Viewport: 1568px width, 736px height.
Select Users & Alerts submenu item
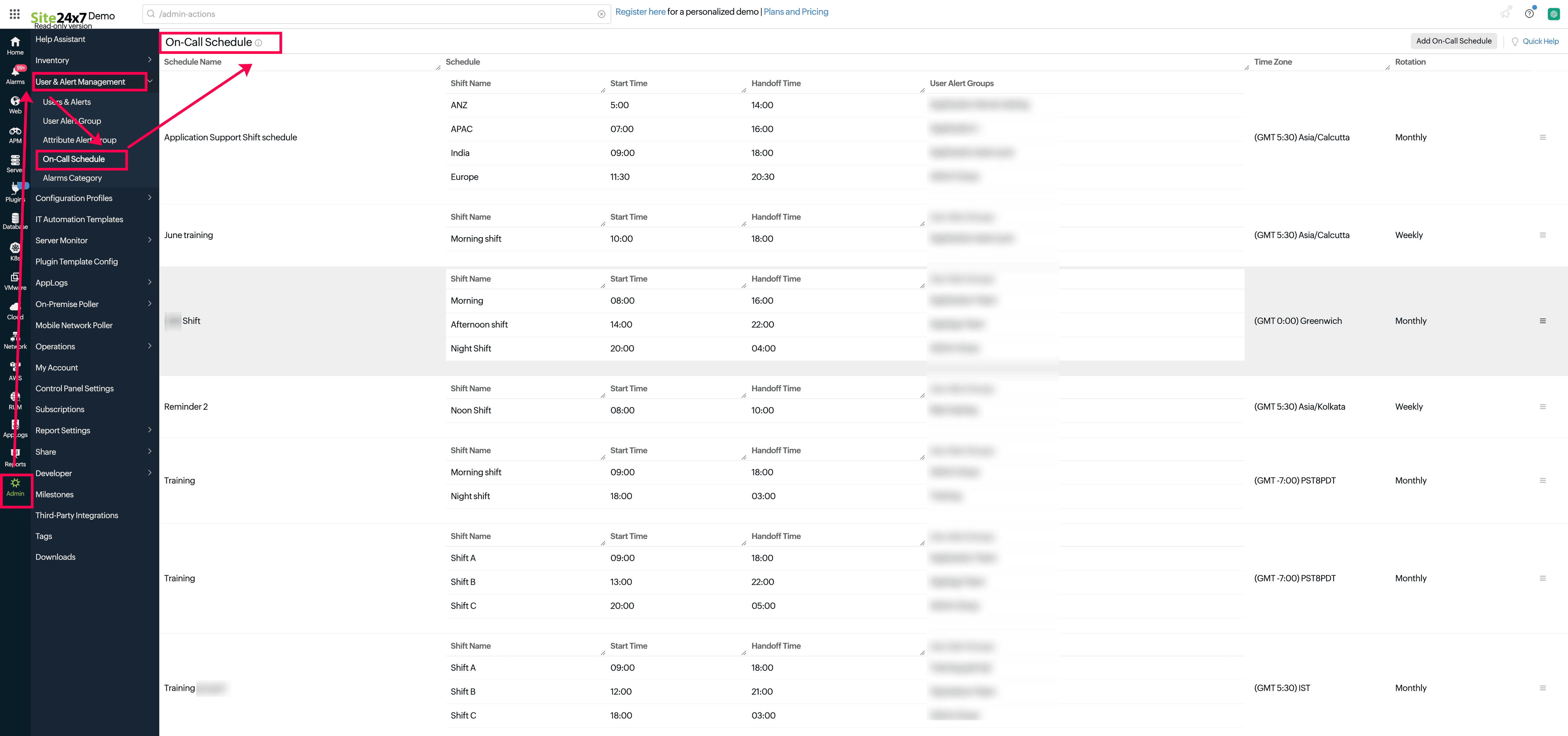[x=67, y=102]
